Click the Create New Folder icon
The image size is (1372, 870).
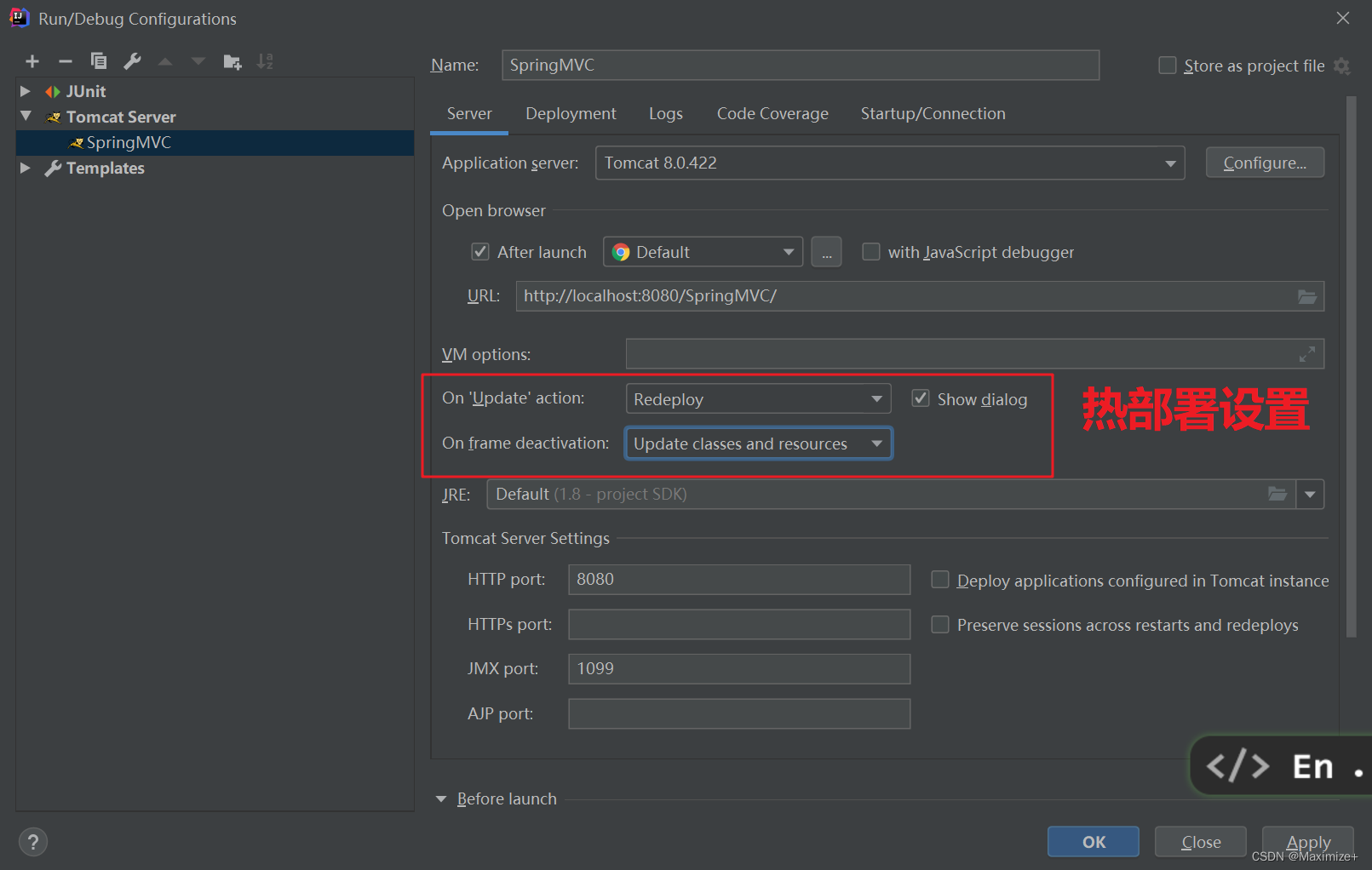(232, 61)
